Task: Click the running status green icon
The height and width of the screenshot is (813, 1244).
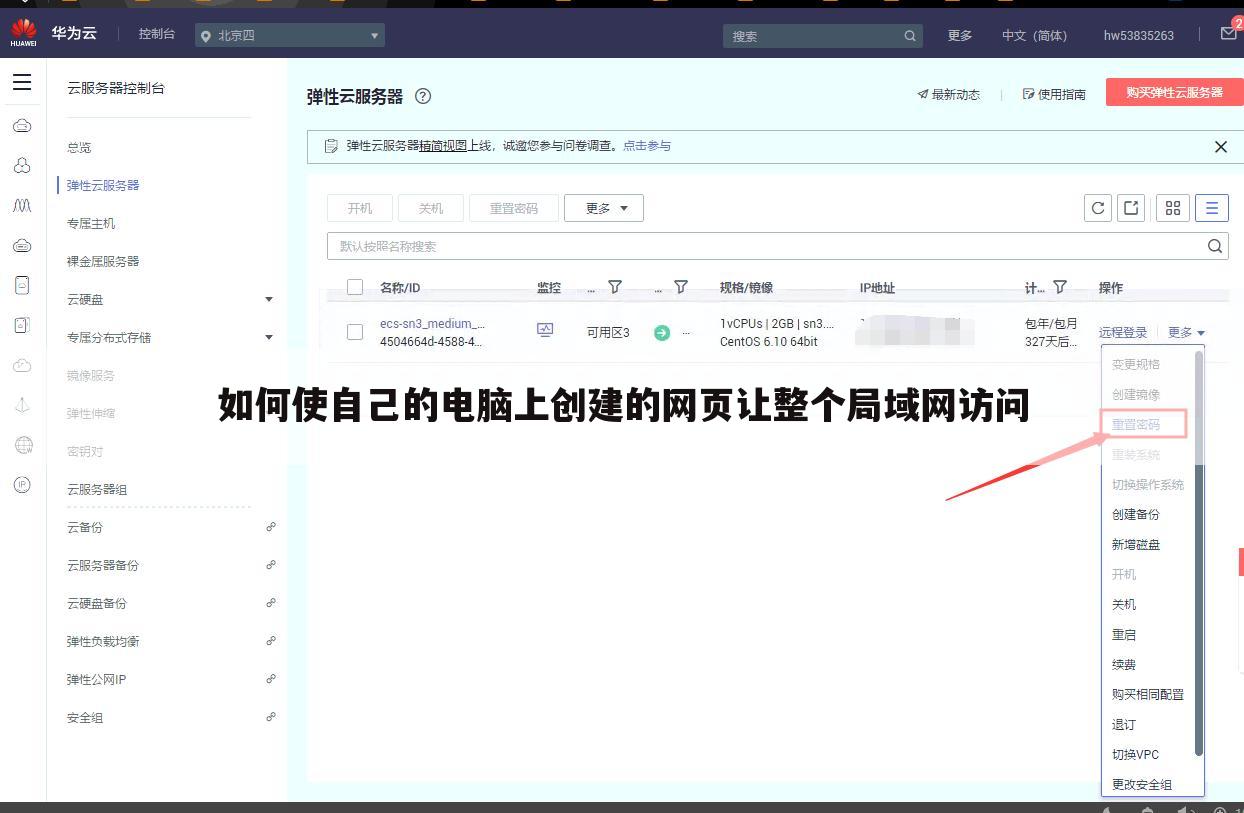Action: [662, 333]
